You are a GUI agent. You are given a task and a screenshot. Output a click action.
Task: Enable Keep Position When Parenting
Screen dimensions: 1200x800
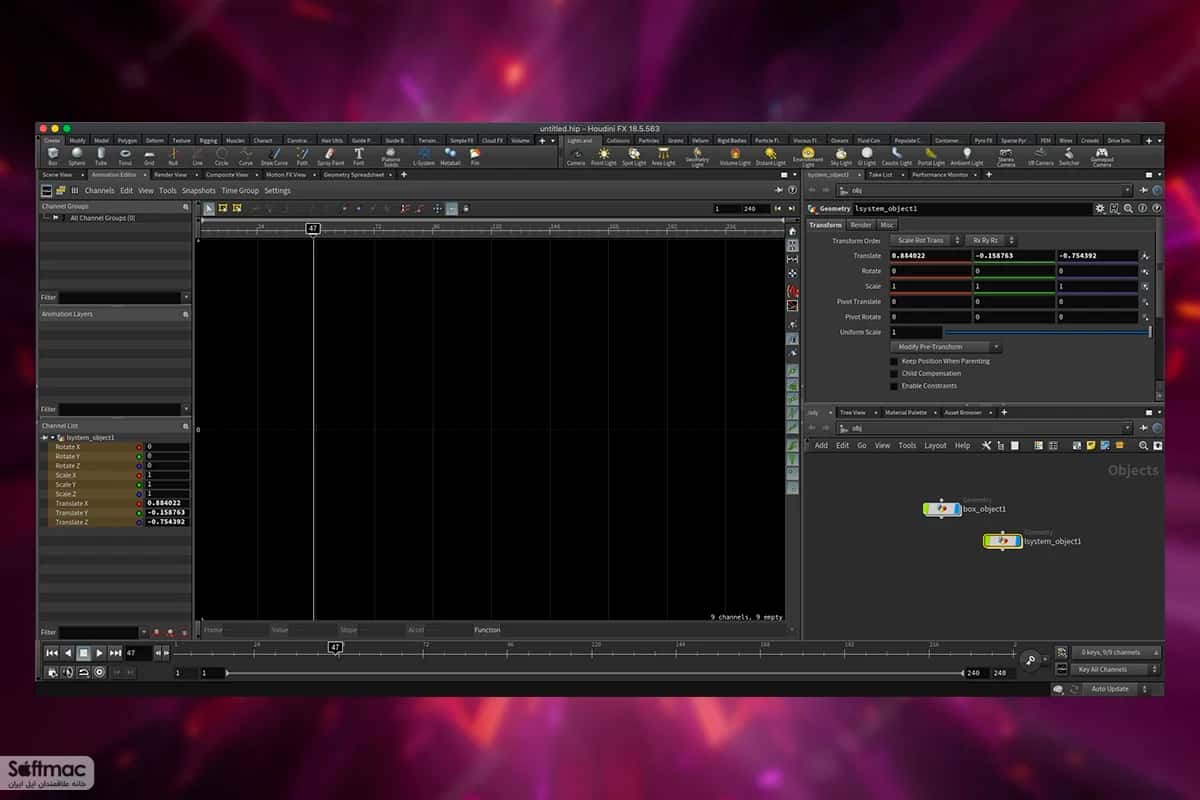[893, 361]
